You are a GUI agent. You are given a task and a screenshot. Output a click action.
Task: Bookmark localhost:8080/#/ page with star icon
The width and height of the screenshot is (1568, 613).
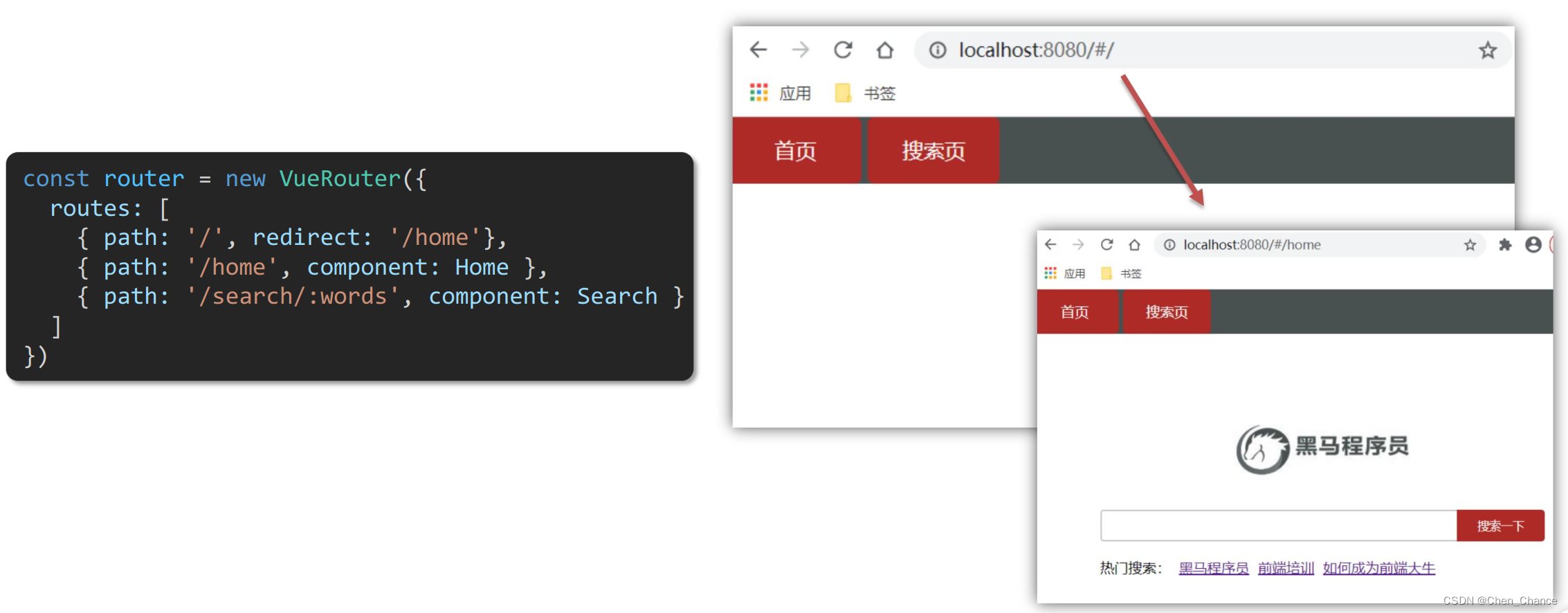click(x=1488, y=50)
